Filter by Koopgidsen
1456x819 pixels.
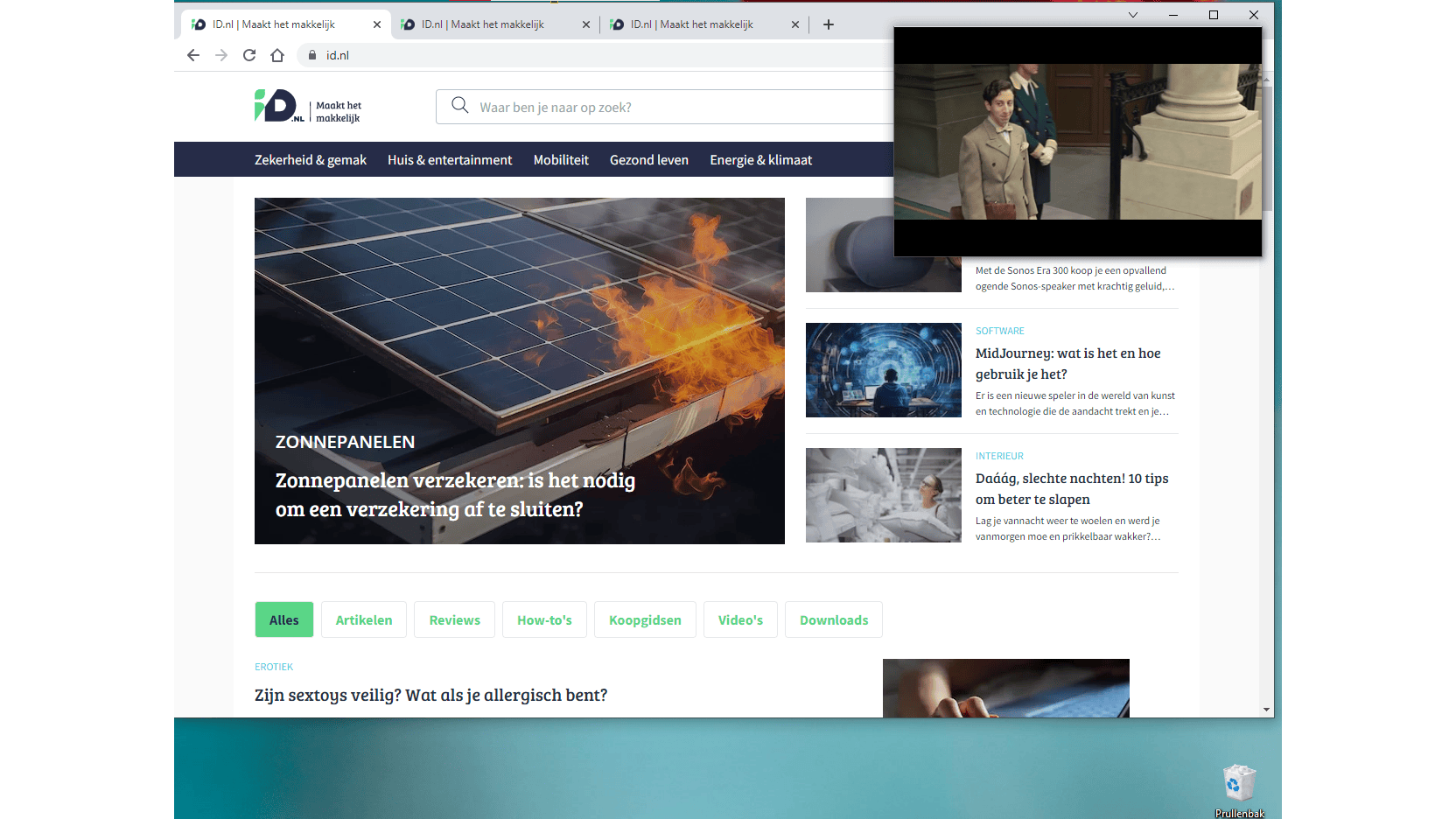(645, 619)
